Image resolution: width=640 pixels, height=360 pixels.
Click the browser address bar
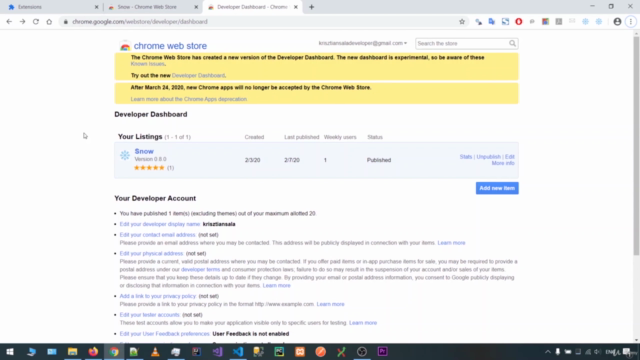click(261, 22)
